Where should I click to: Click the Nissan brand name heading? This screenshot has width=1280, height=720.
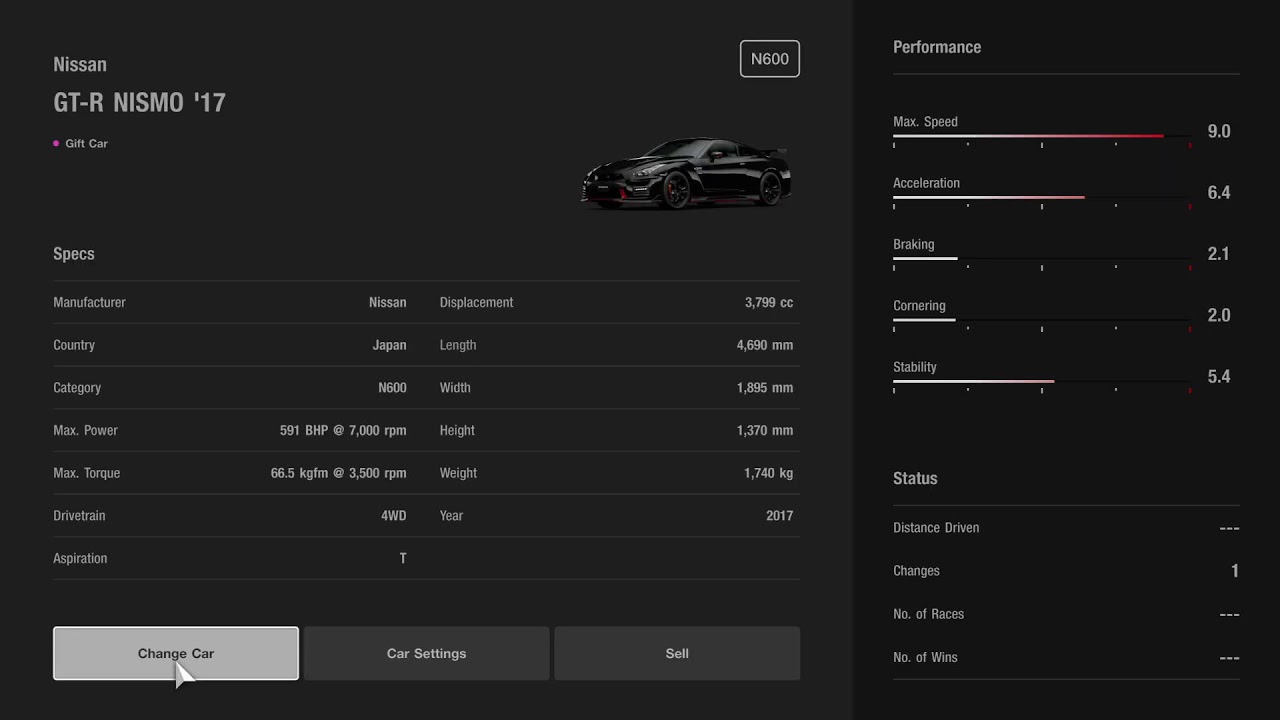click(80, 64)
